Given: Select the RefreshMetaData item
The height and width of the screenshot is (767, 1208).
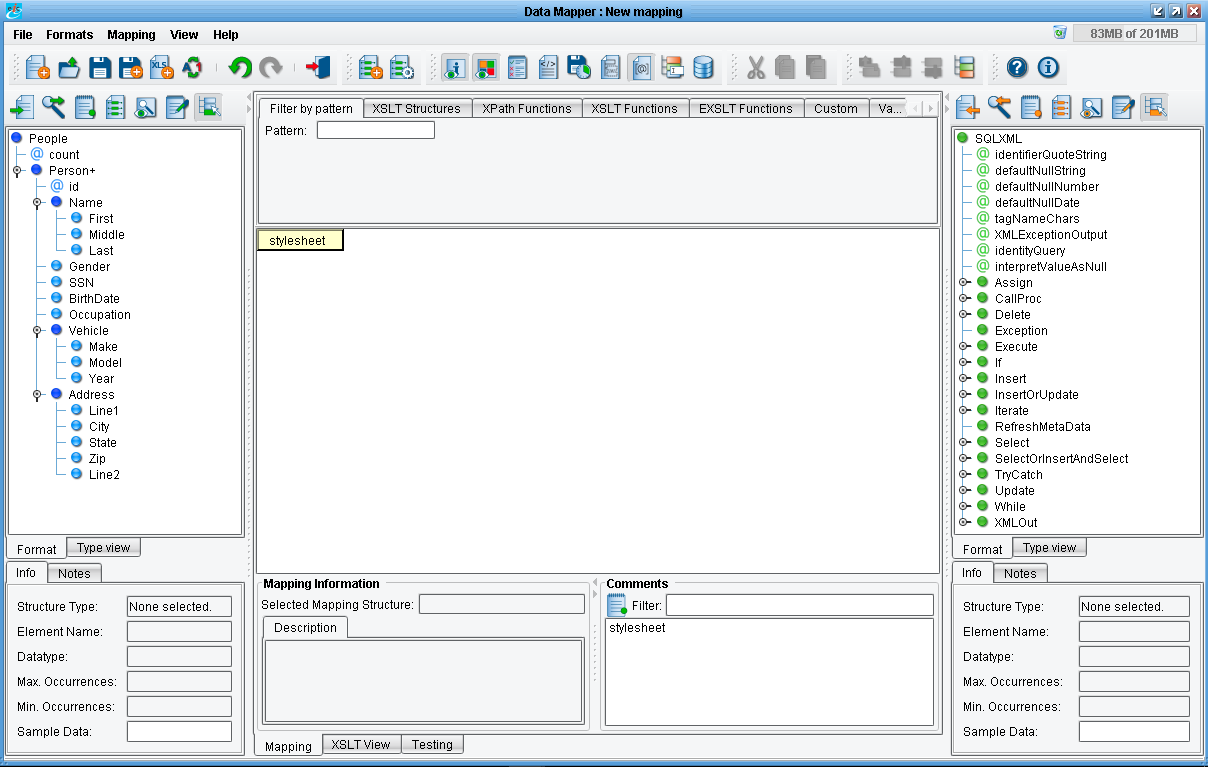Looking at the screenshot, I should 1042,427.
